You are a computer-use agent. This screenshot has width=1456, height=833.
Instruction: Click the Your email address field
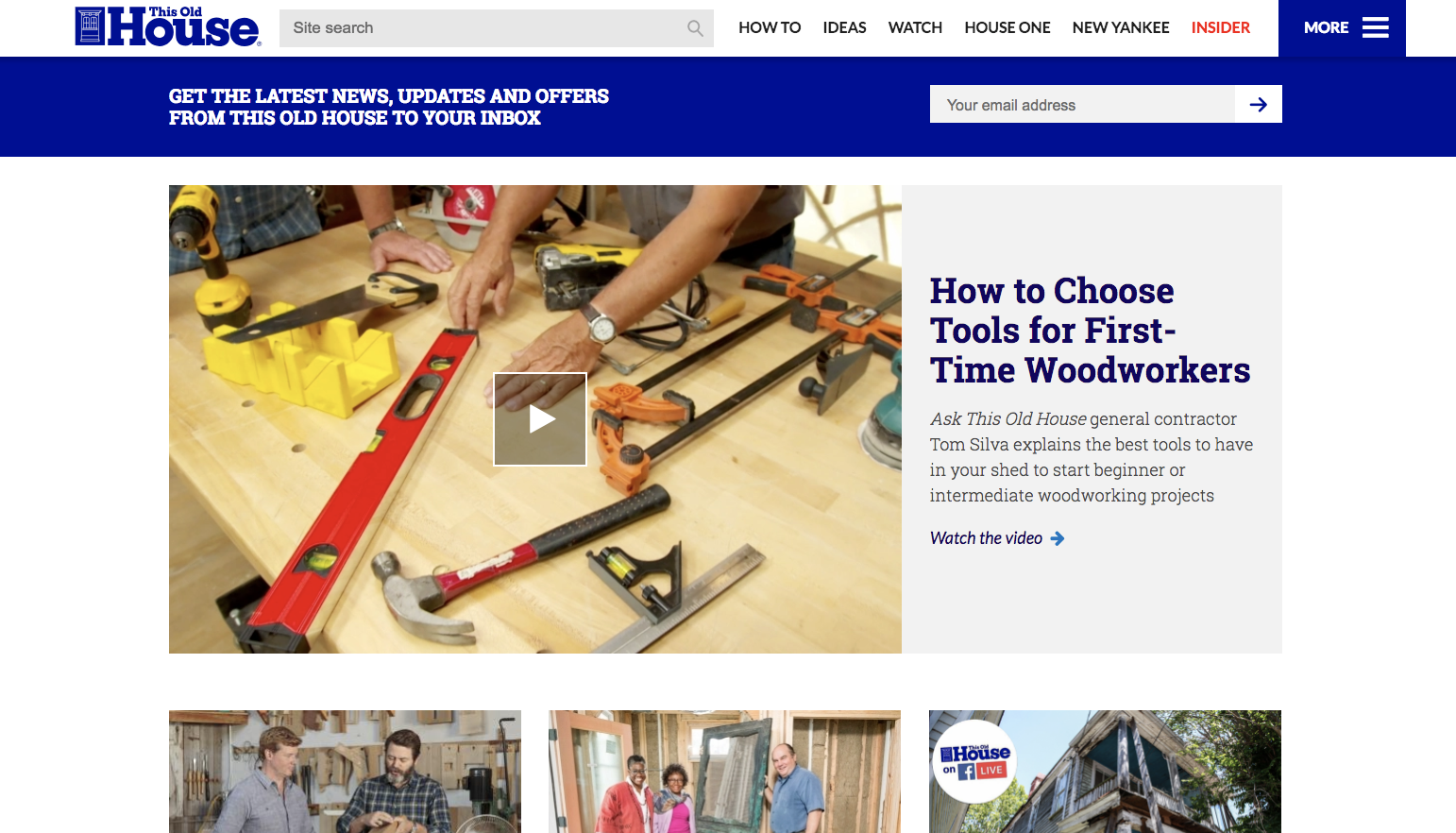[x=1082, y=104]
